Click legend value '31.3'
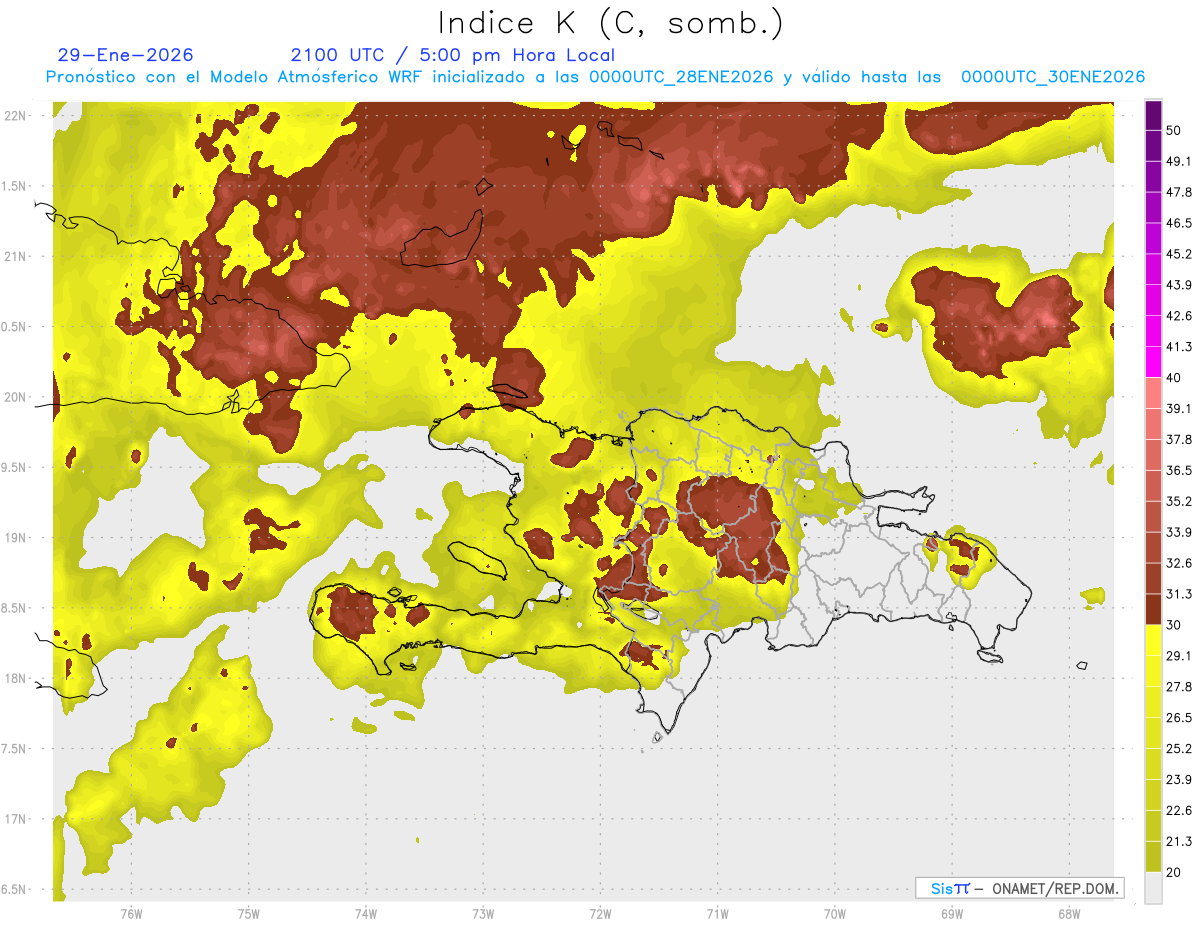This screenshot has width=1200, height=927. 1179,594
